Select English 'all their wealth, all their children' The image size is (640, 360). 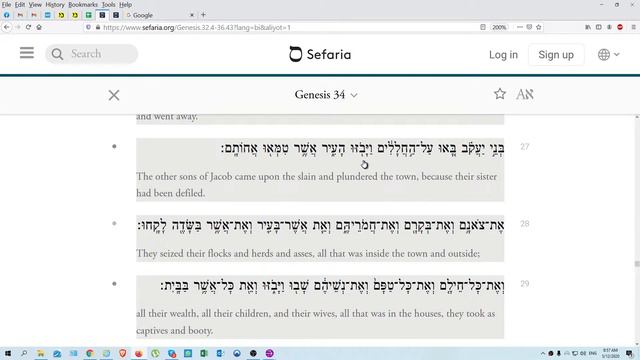tap(316, 322)
